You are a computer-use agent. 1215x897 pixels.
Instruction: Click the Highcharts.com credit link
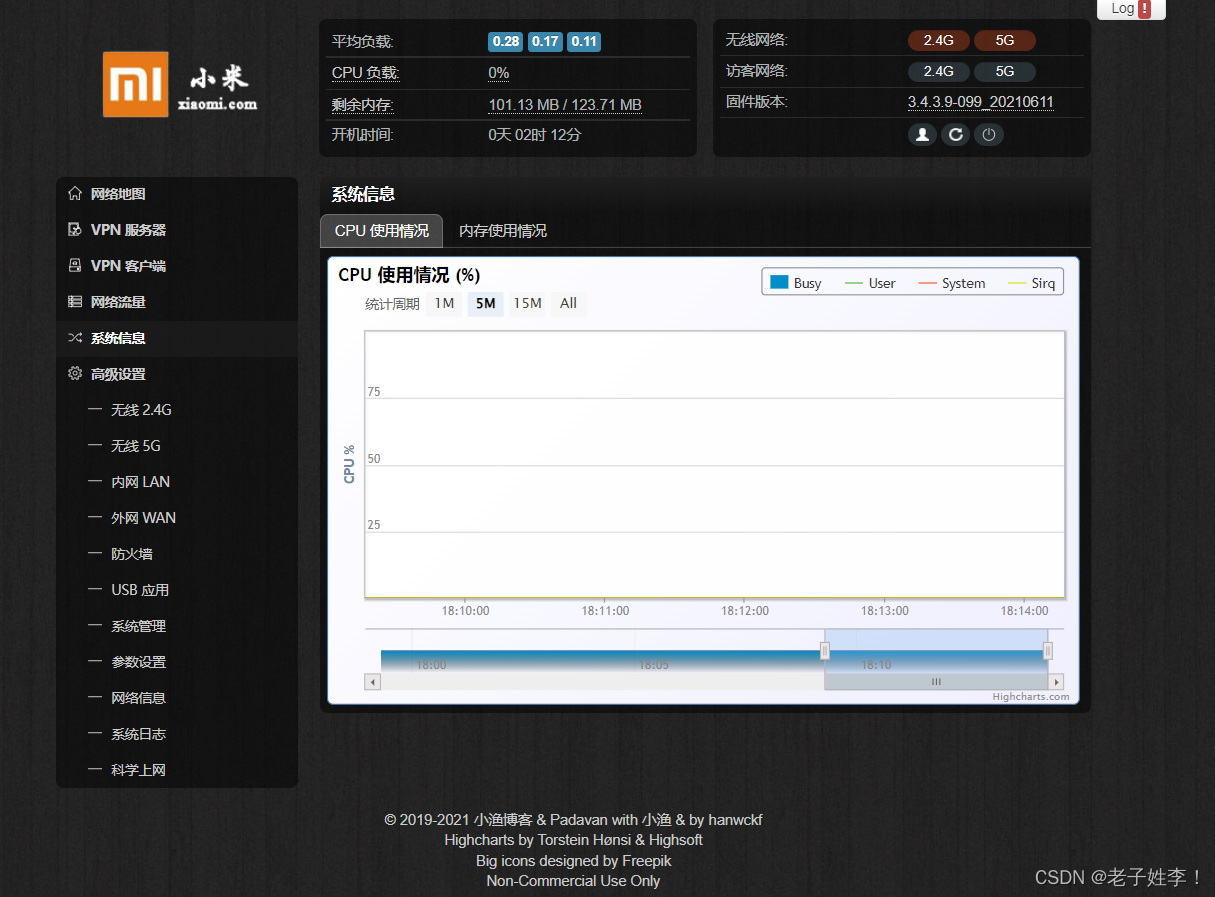pyautogui.click(x=1031, y=697)
